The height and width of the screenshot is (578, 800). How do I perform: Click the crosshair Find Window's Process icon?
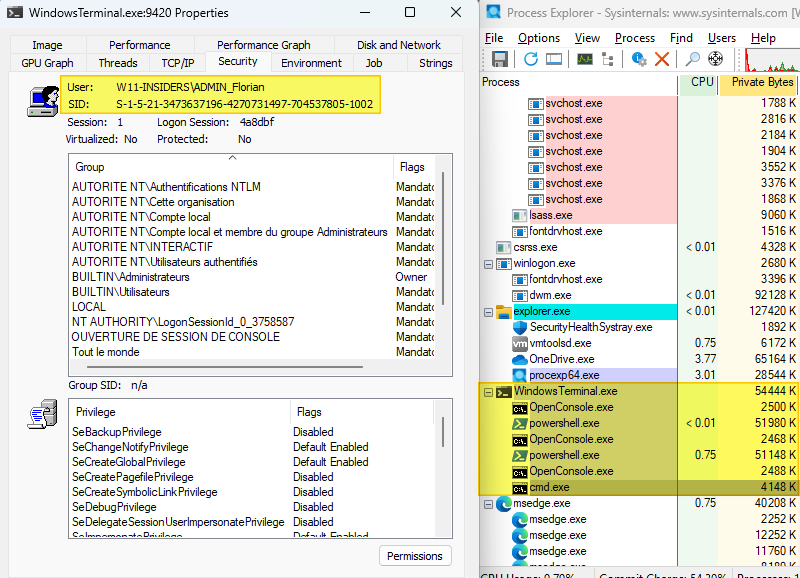715,60
